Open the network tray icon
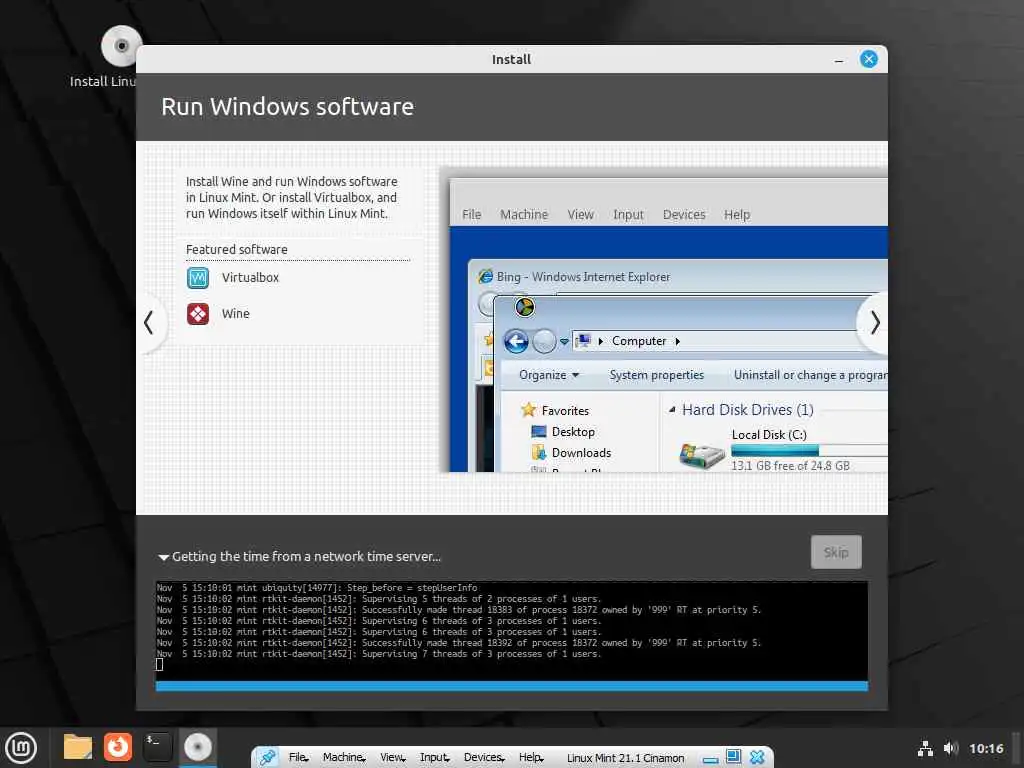Image resolution: width=1024 pixels, height=768 pixels. 925,748
